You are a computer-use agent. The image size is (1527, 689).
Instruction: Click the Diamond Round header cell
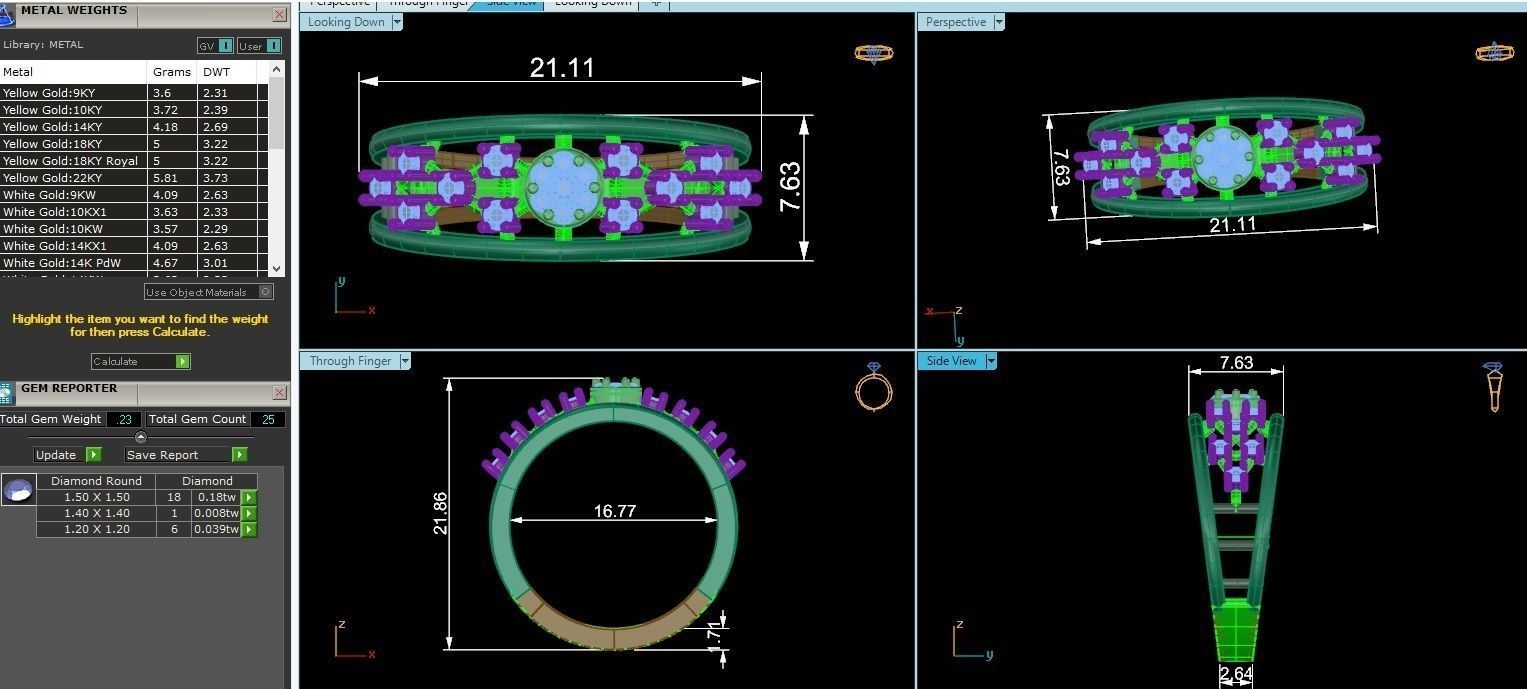[96, 481]
